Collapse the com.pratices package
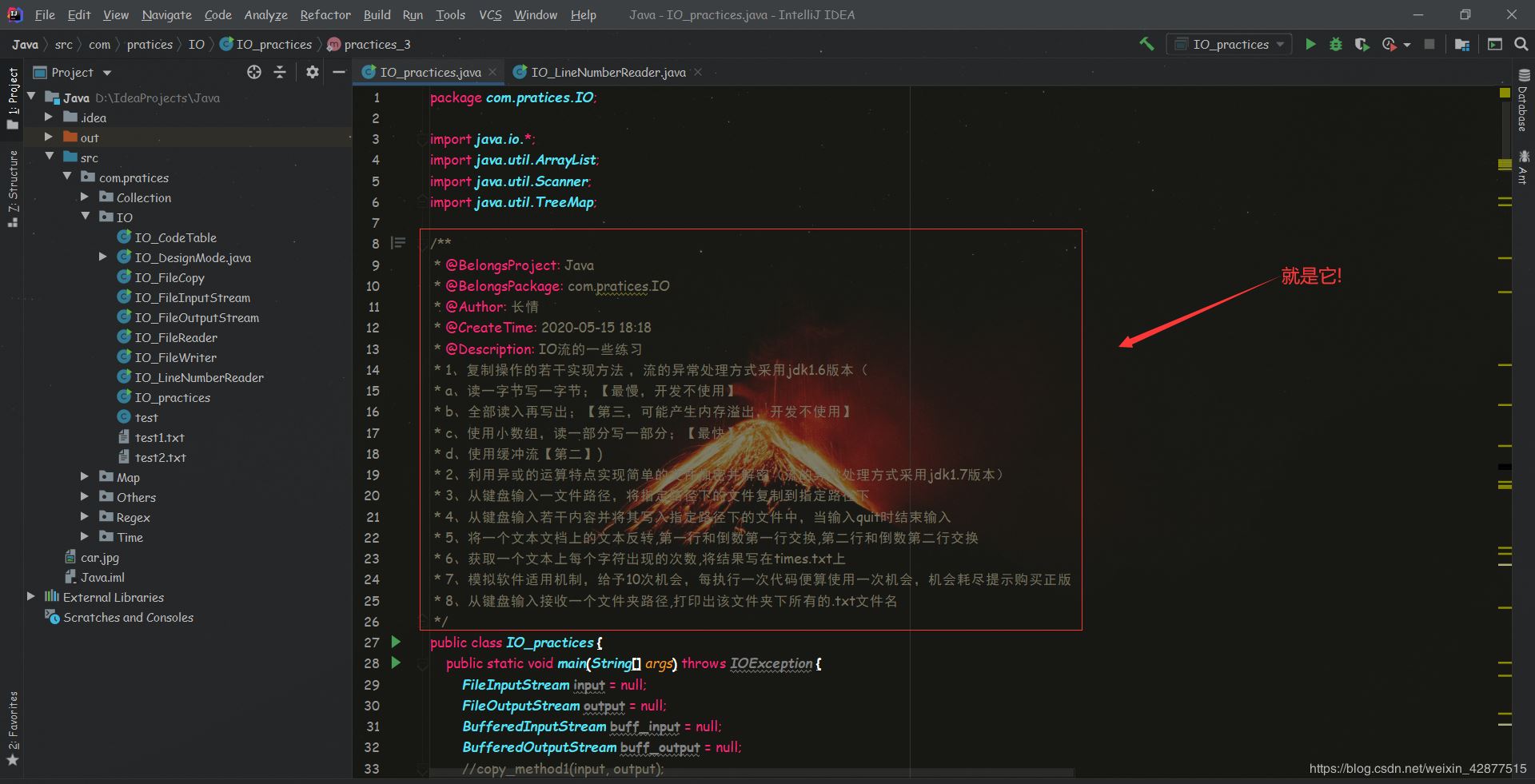This screenshot has height=784, width=1535. click(x=67, y=177)
